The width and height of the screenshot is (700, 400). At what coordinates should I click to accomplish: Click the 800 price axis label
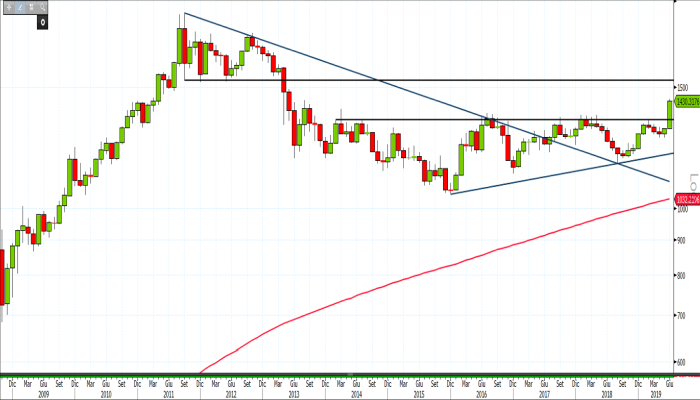point(681,275)
